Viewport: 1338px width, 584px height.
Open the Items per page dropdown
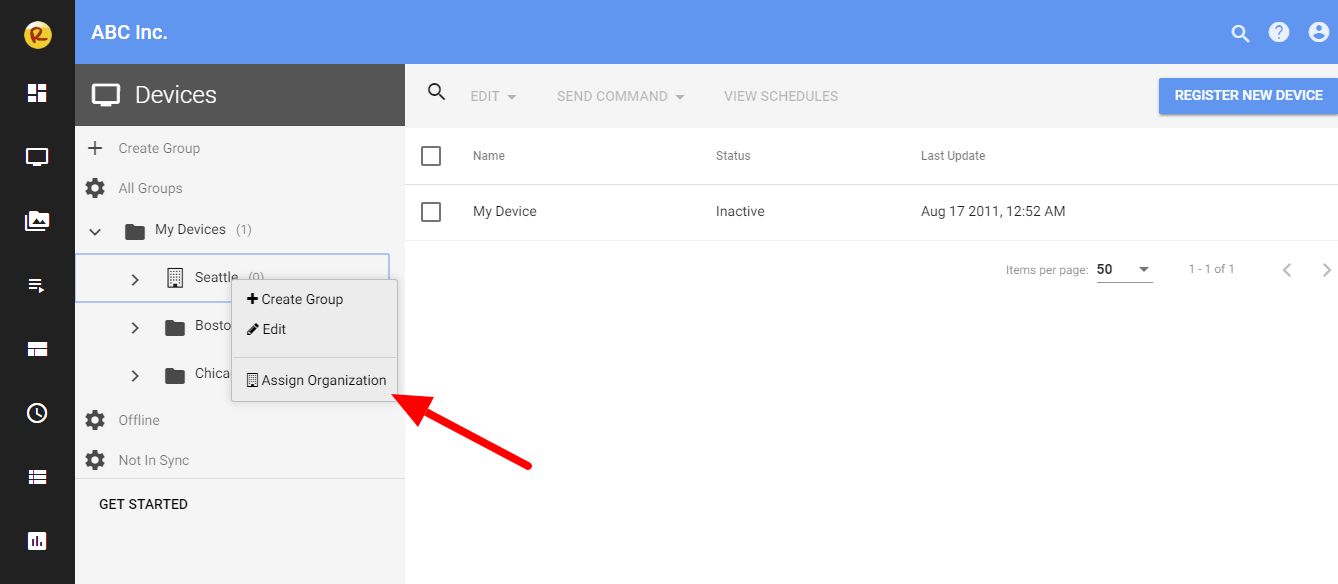tap(1124, 269)
